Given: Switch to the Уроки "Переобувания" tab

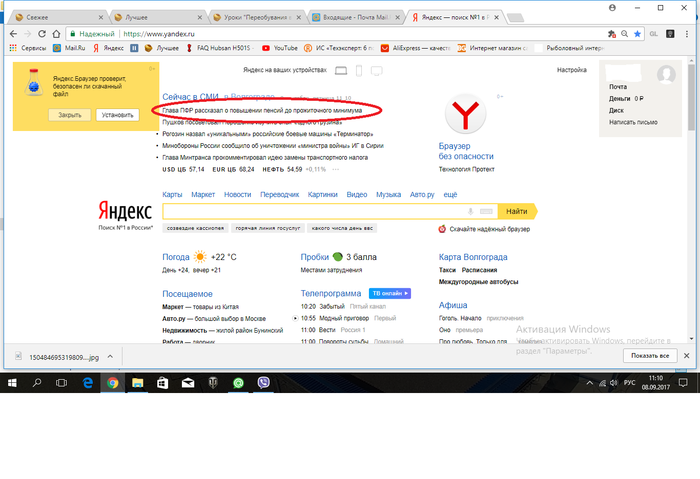Looking at the screenshot, I should [257, 17].
